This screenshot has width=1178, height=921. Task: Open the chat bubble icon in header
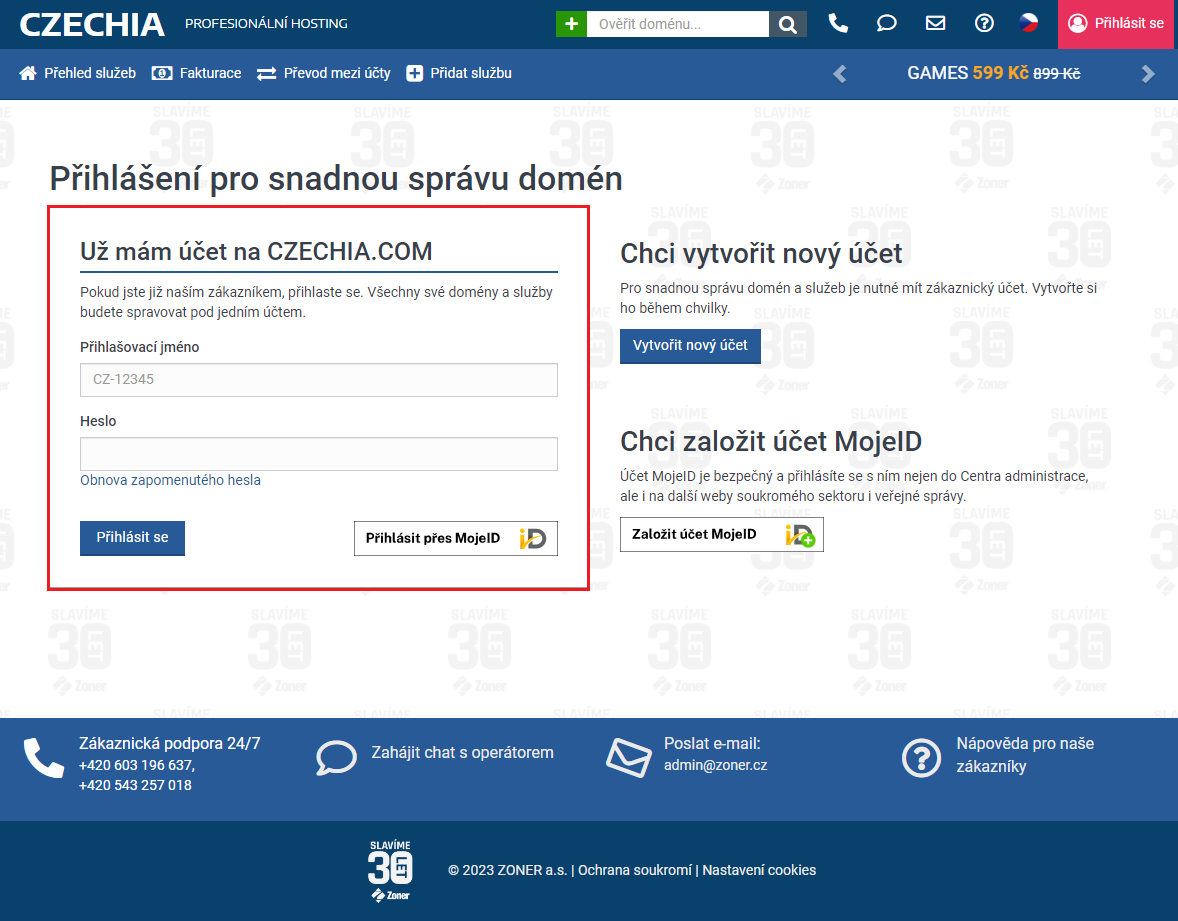click(x=886, y=23)
